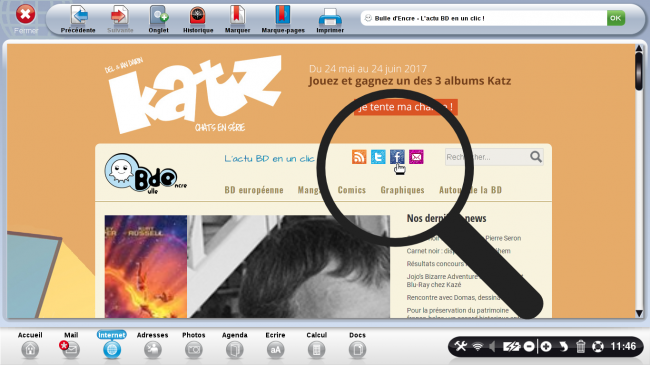Click the search magnifier icon in the site header
This screenshot has width=650, height=365.
pyautogui.click(x=536, y=157)
